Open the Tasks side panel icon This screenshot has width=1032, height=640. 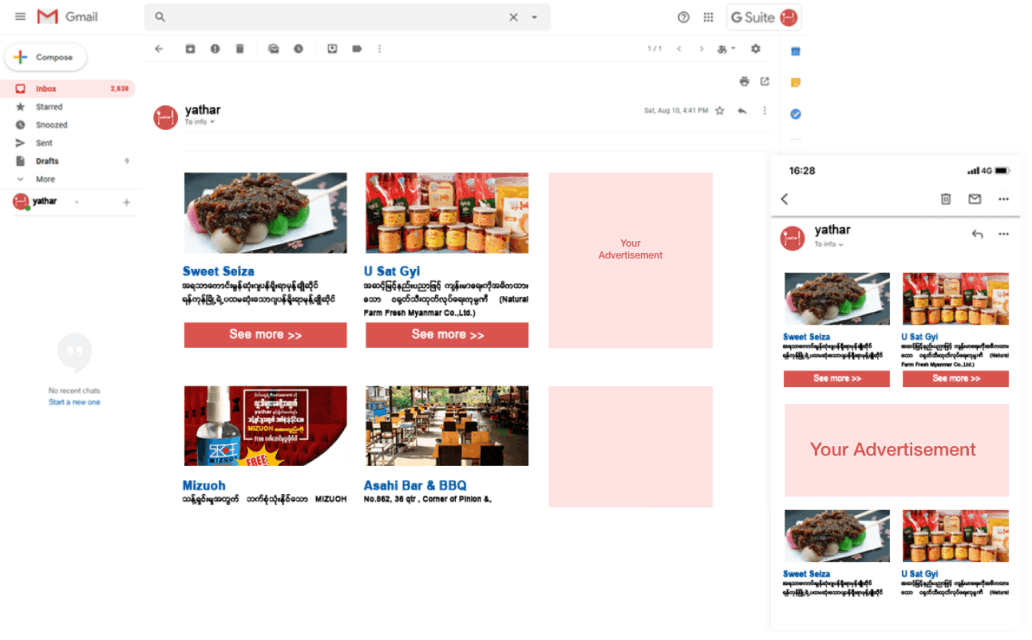795,114
